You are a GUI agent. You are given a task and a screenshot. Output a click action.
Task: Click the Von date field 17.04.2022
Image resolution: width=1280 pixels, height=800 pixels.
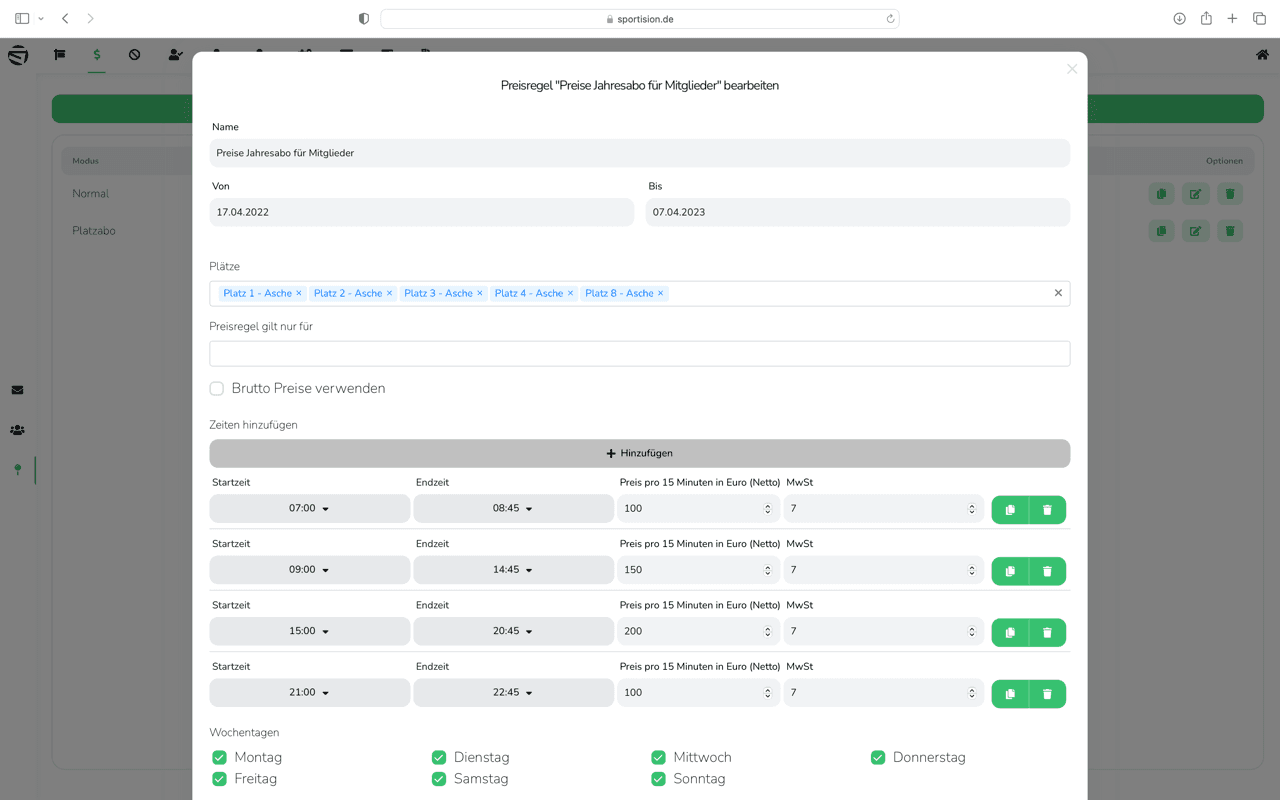pos(421,212)
